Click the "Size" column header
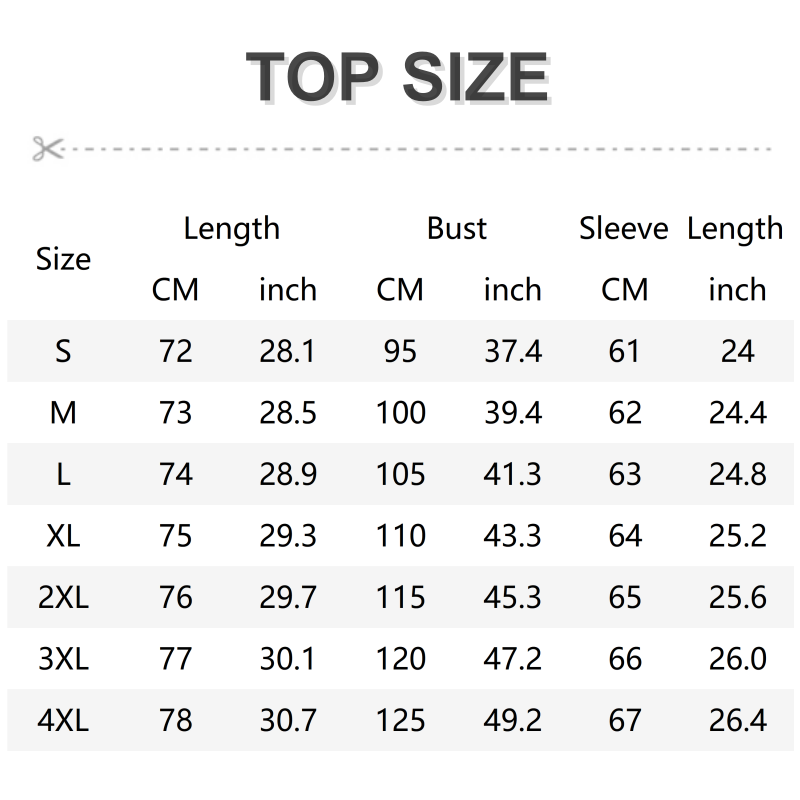Screen dimensions: 800x800 click(63, 259)
